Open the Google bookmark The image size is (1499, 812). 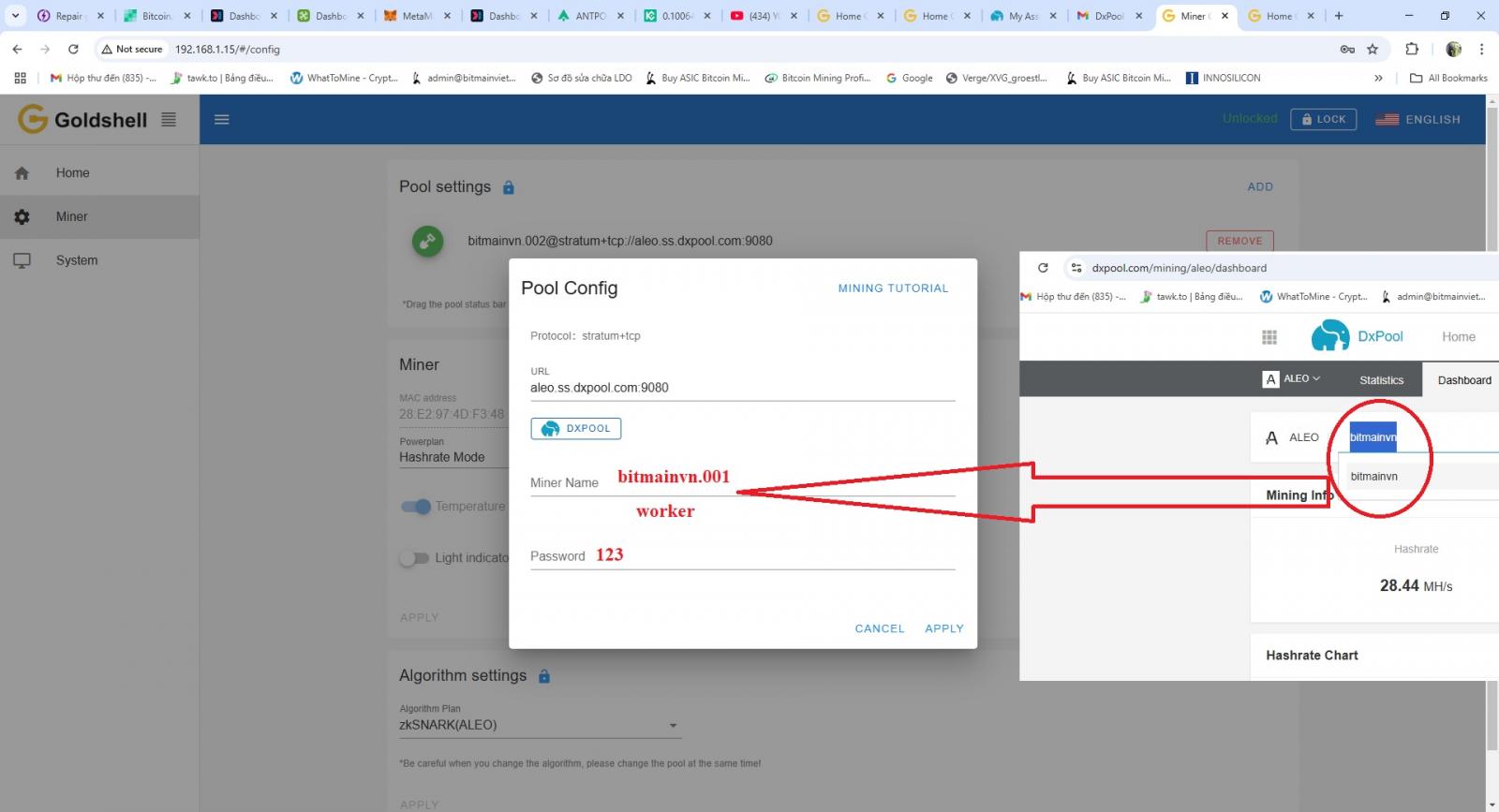(909, 78)
